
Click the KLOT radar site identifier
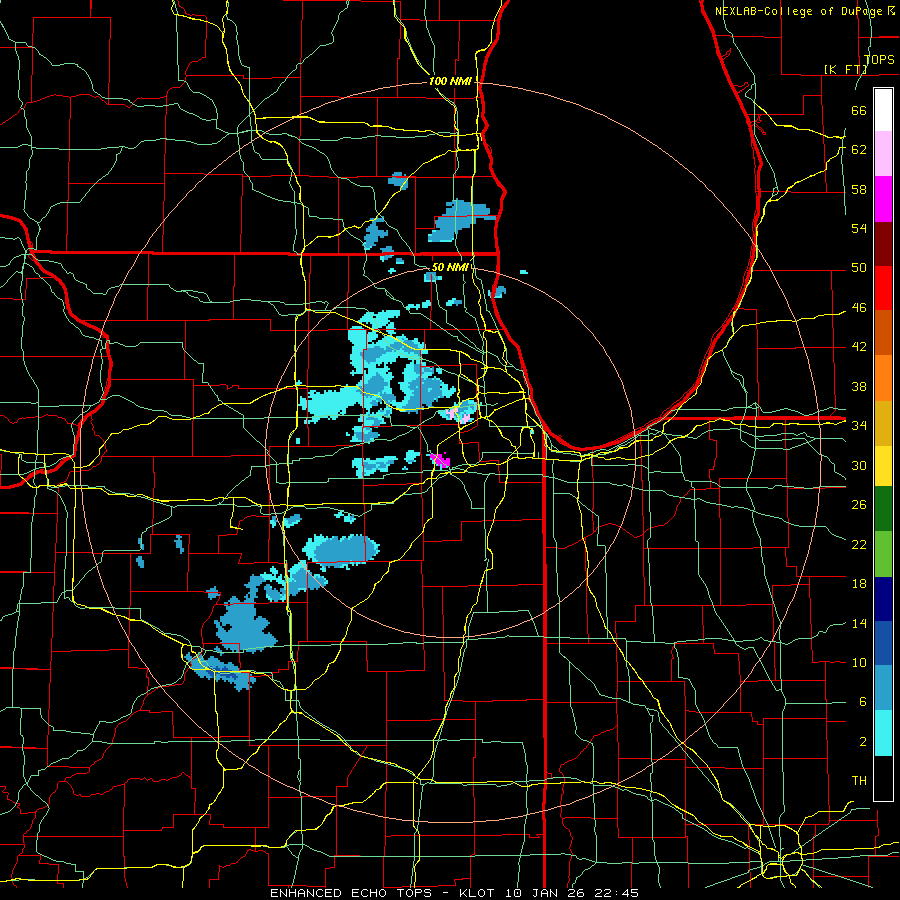pyautogui.click(x=479, y=893)
